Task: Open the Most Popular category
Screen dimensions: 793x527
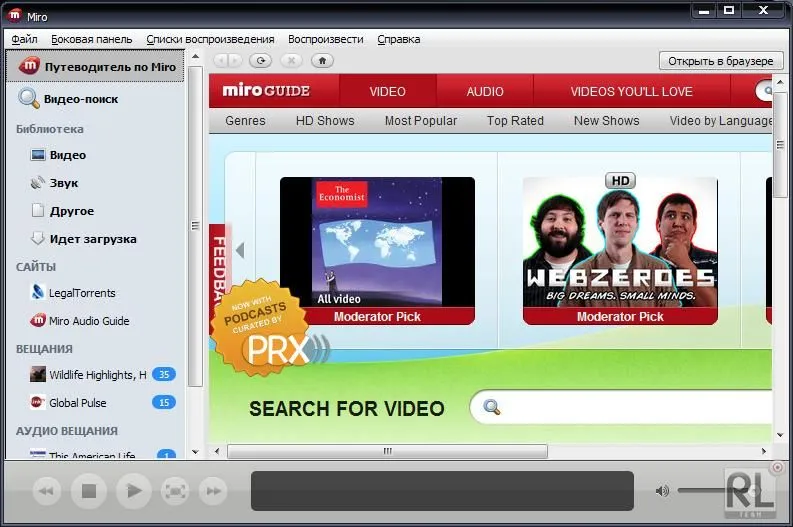Action: click(x=421, y=121)
